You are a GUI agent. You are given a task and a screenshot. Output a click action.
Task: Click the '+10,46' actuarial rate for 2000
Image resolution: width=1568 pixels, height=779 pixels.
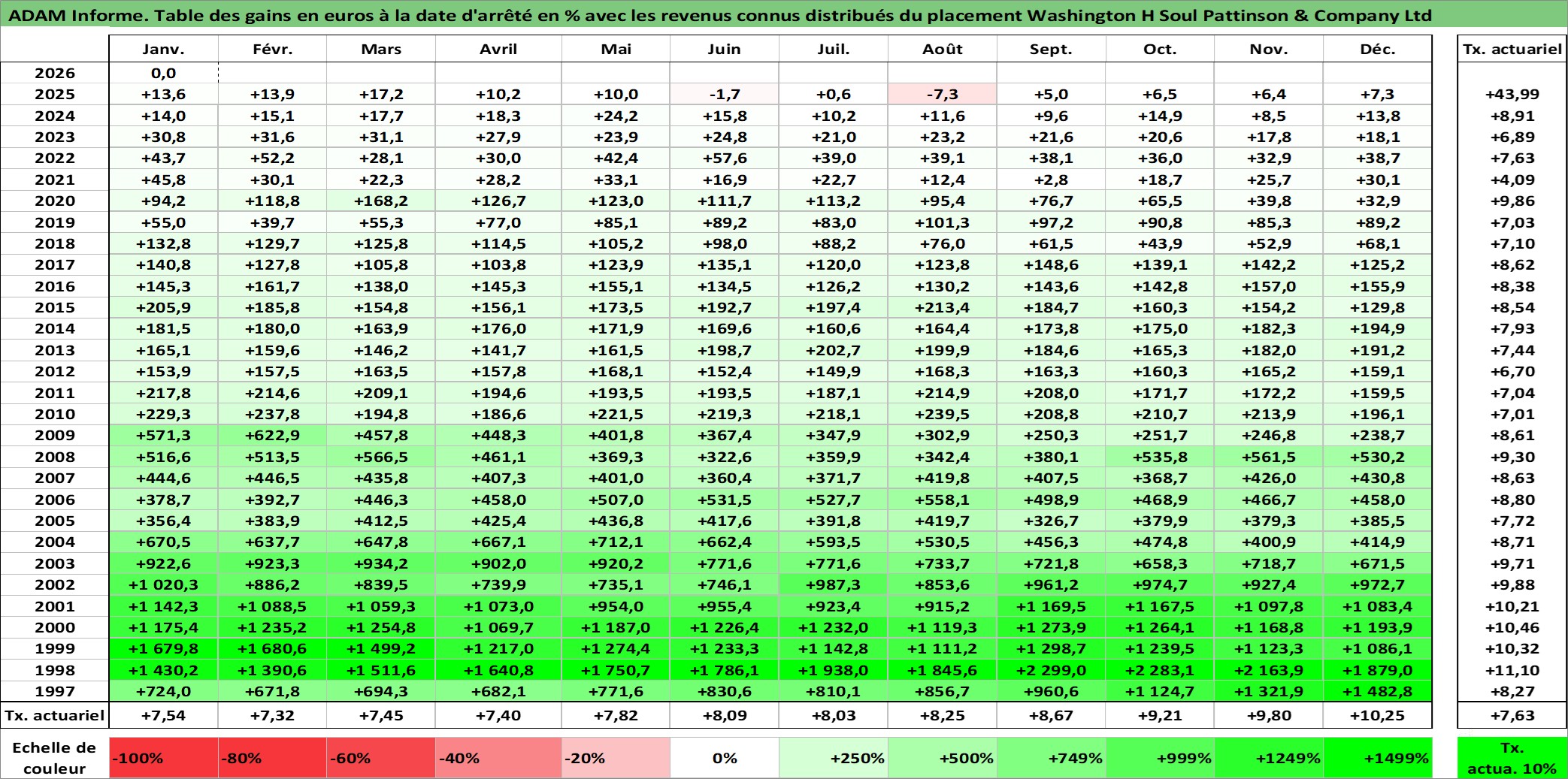coord(1512,627)
